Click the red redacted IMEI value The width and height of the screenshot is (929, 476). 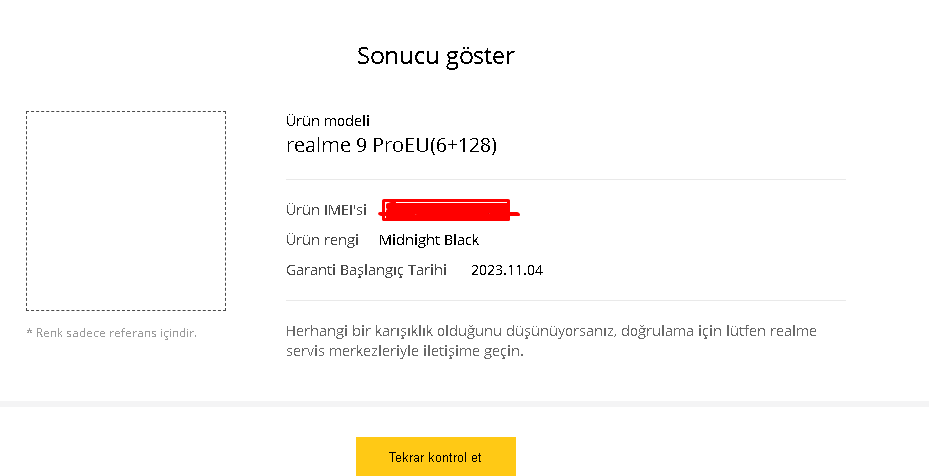click(x=447, y=210)
